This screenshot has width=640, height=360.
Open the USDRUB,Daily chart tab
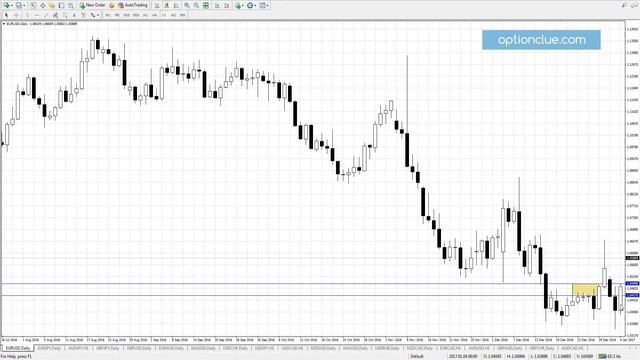387,348
